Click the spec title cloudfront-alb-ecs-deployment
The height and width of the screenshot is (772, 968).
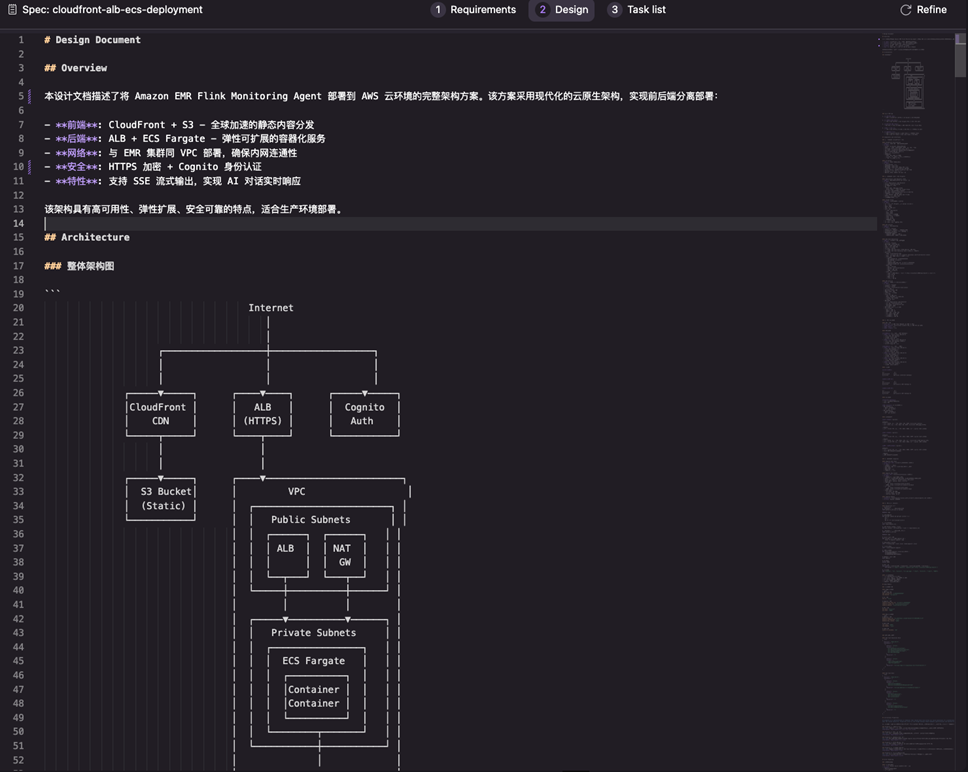tap(112, 10)
